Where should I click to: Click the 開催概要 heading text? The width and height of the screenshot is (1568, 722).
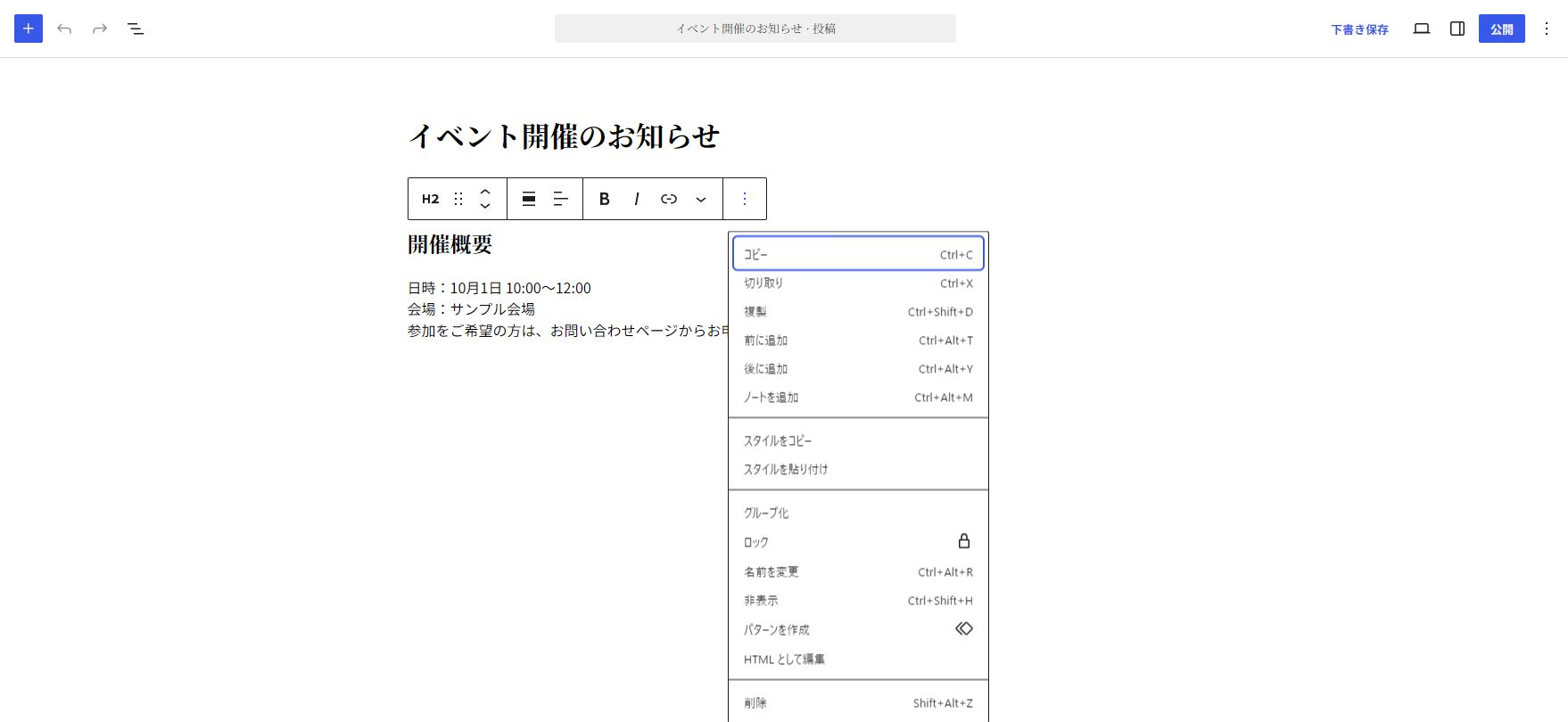click(x=450, y=244)
